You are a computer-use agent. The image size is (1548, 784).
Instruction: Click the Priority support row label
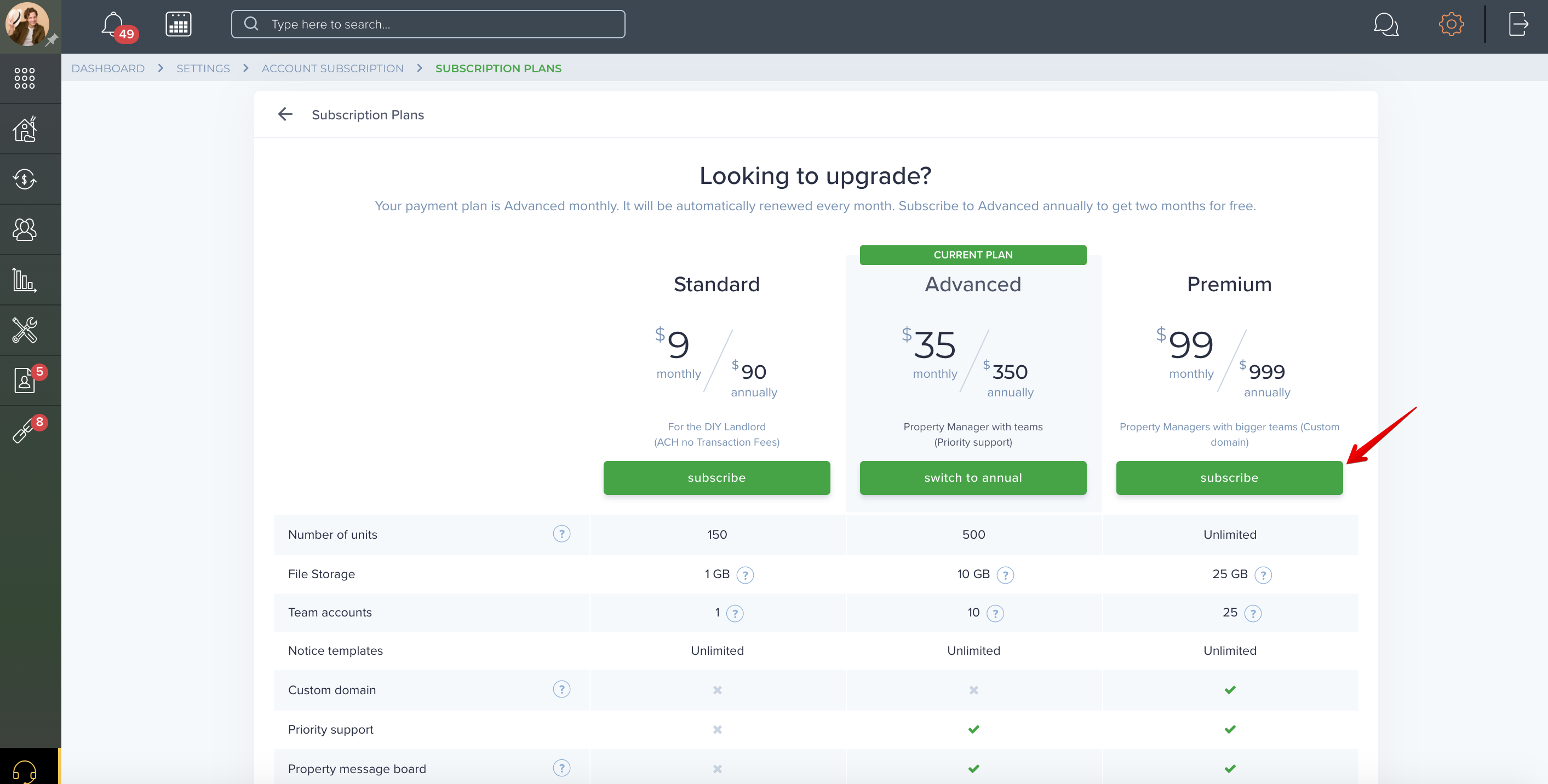point(330,729)
